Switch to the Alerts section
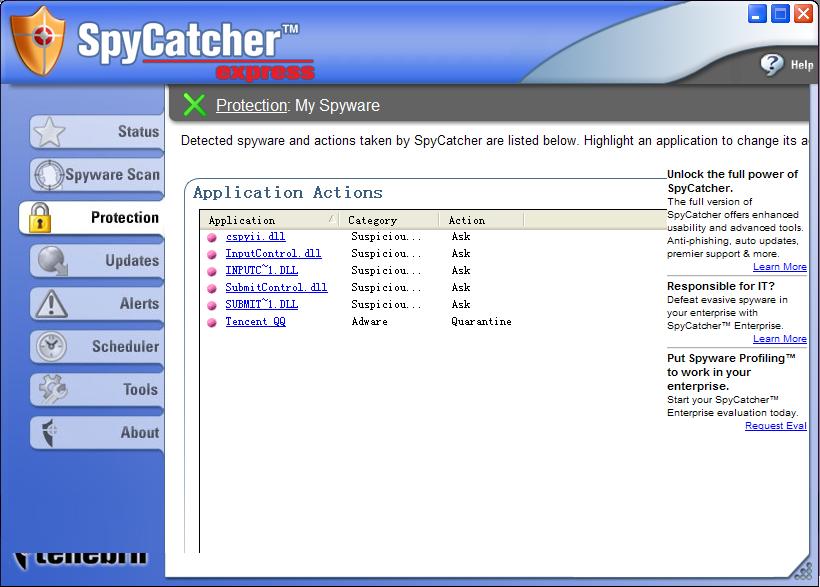The width and height of the screenshot is (820, 587). 97,303
